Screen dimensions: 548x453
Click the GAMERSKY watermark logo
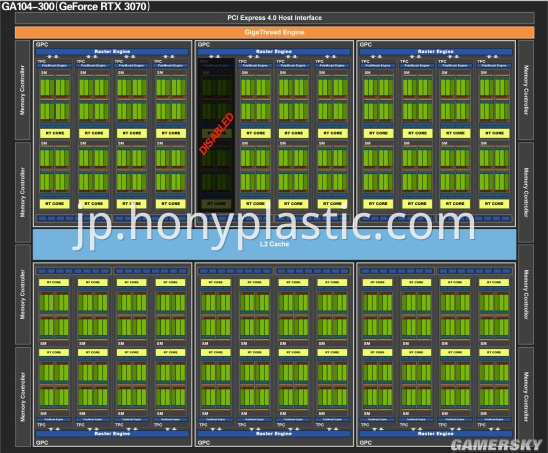coord(497,445)
